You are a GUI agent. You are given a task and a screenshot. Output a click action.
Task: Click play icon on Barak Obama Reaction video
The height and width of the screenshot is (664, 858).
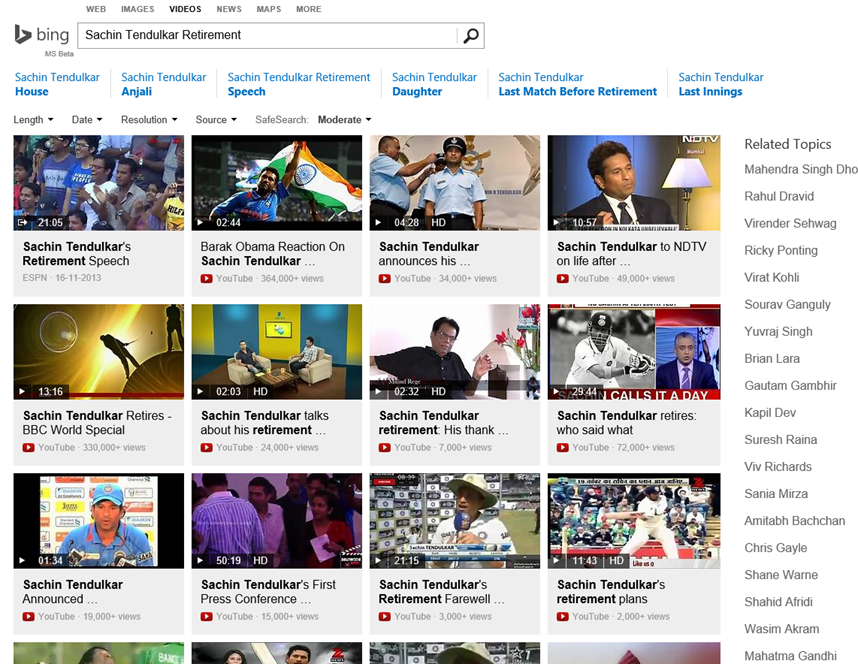tap(200, 222)
